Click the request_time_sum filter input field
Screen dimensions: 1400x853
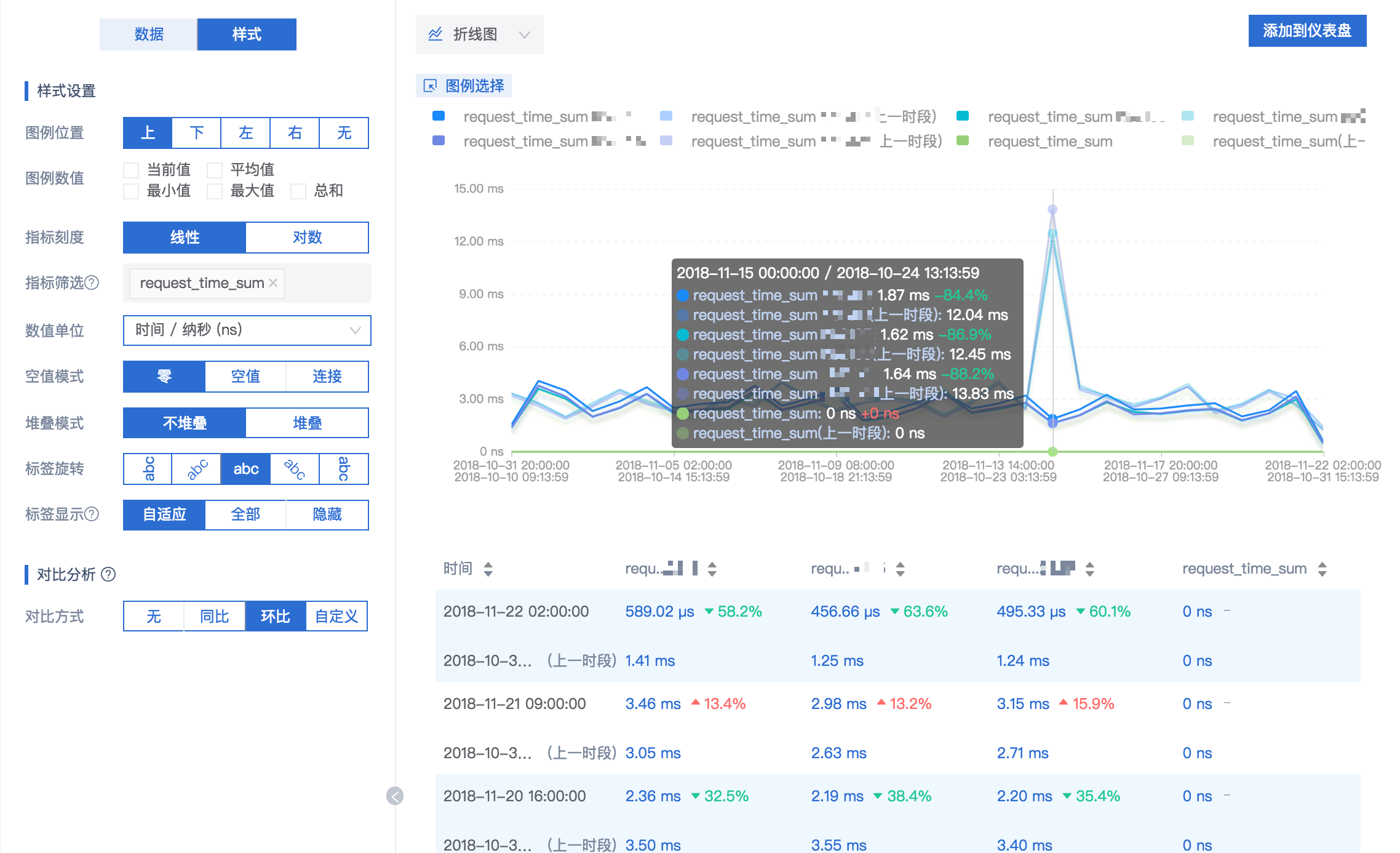(247, 283)
